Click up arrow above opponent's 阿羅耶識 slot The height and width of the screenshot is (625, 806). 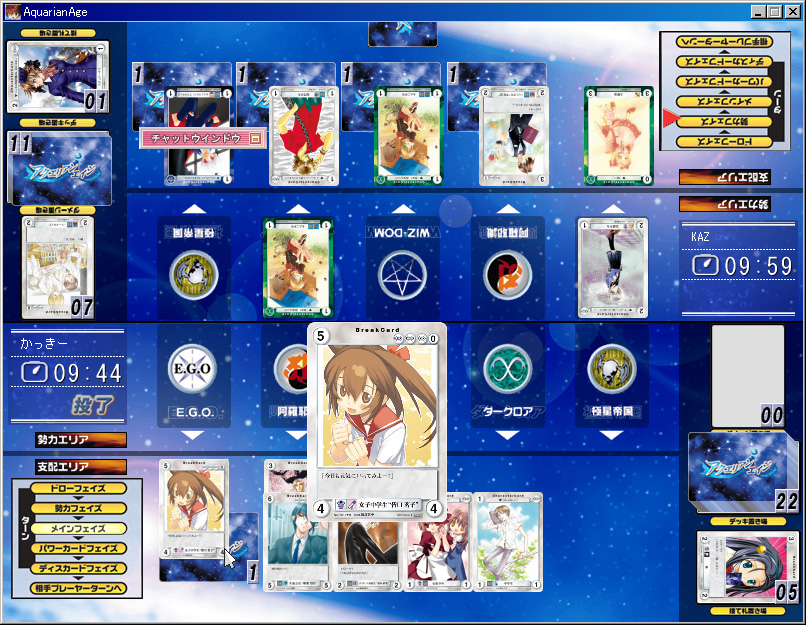508,209
